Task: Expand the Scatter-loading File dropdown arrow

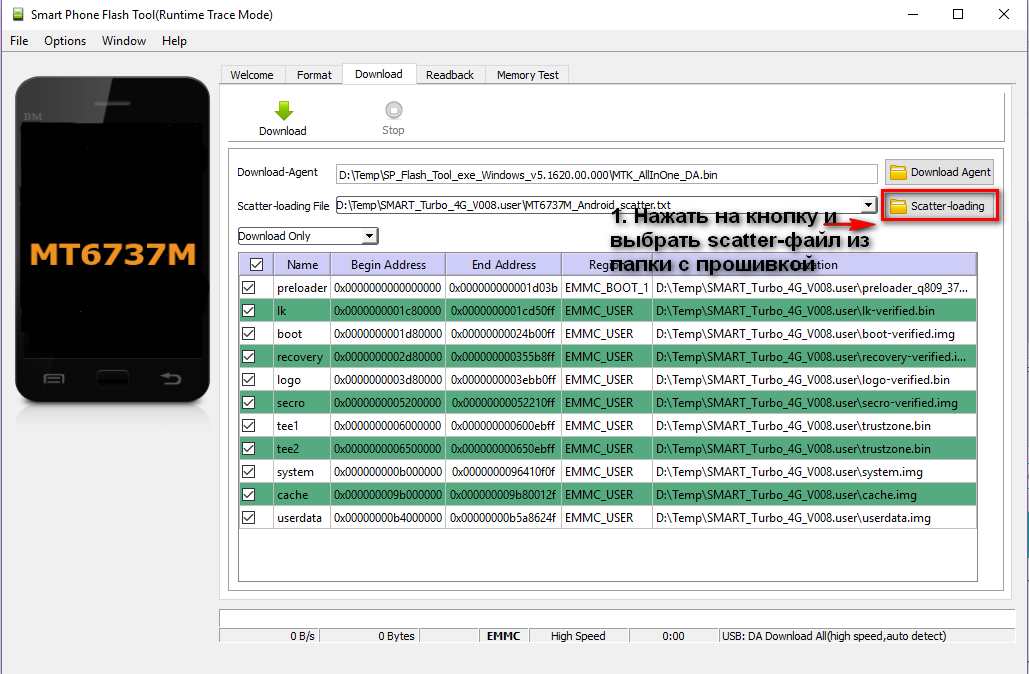Action: (868, 205)
